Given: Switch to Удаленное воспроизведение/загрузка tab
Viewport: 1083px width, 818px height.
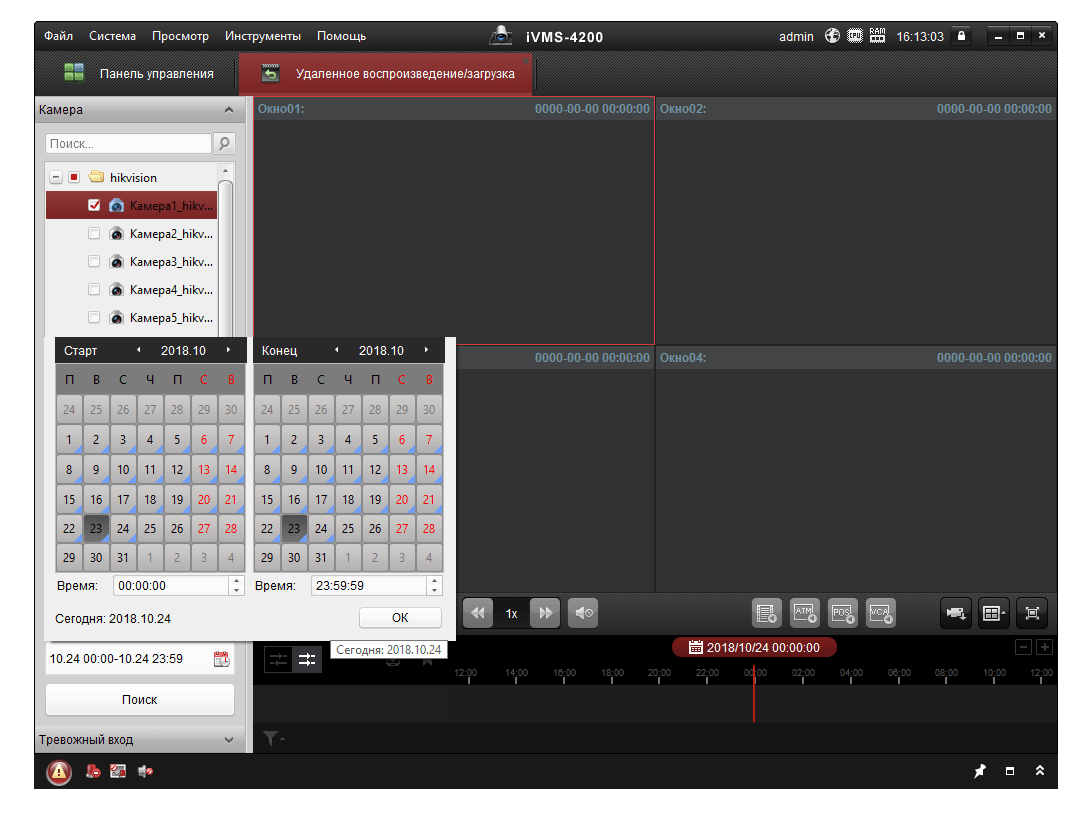Looking at the screenshot, I should (x=386, y=73).
